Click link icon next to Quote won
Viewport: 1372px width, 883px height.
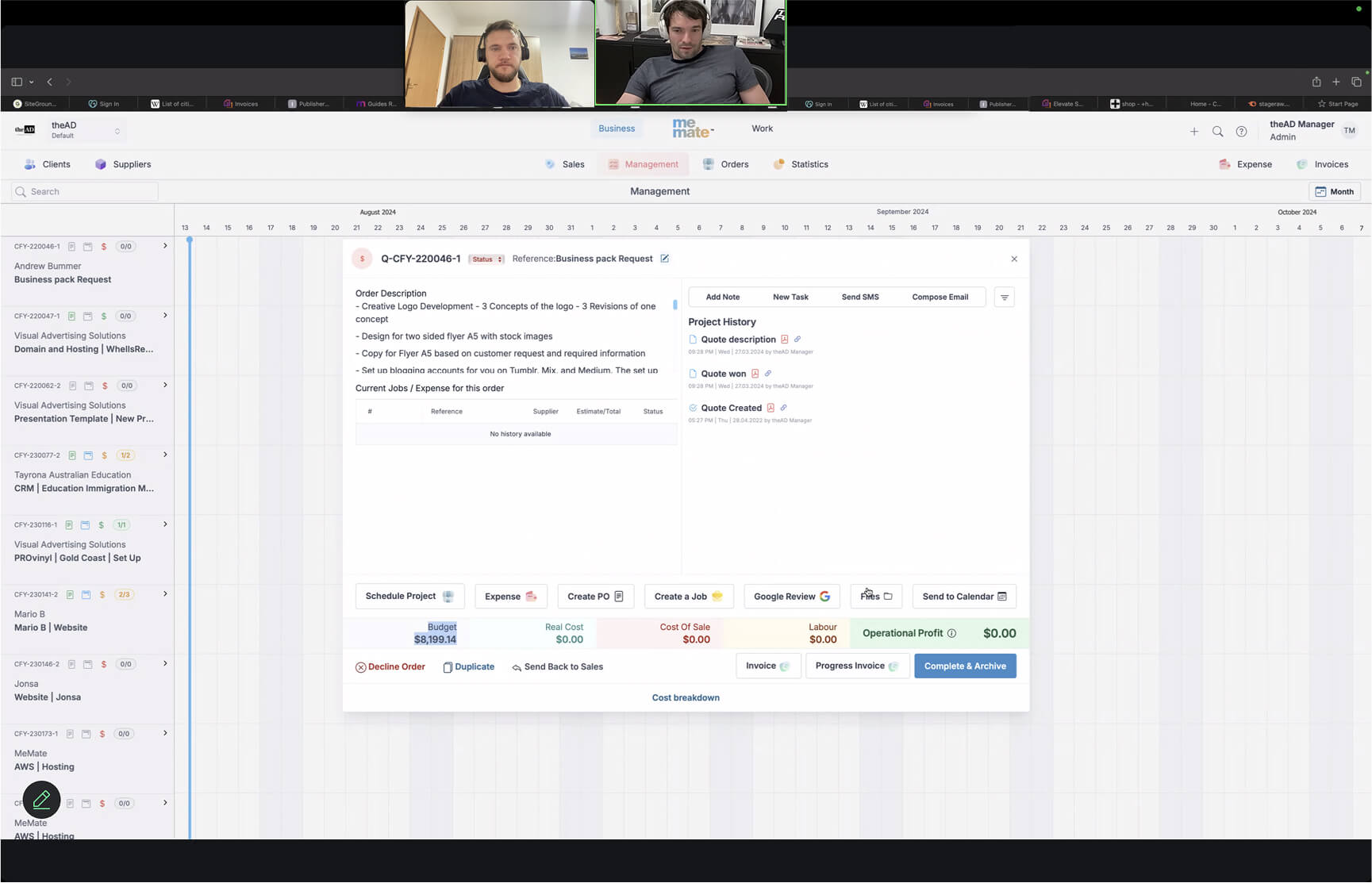[x=768, y=374]
